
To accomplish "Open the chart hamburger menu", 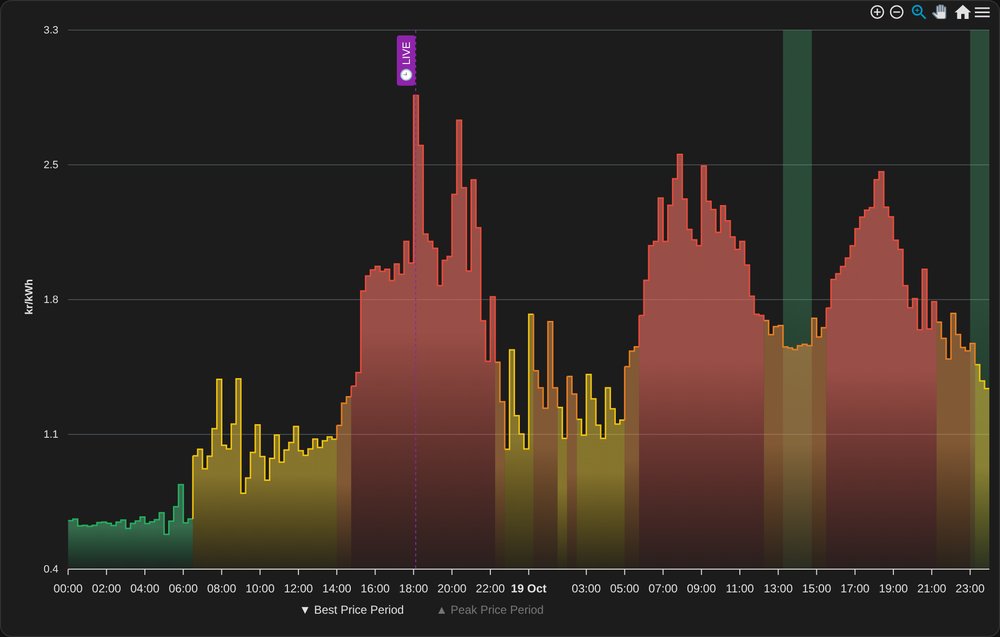I will pos(982,12).
